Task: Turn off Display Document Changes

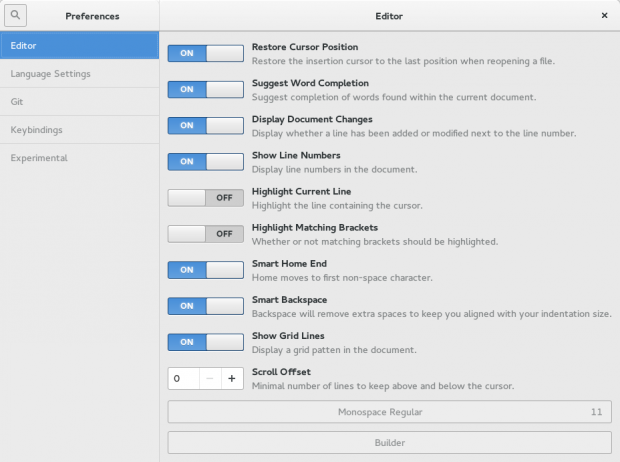Action: tap(205, 125)
